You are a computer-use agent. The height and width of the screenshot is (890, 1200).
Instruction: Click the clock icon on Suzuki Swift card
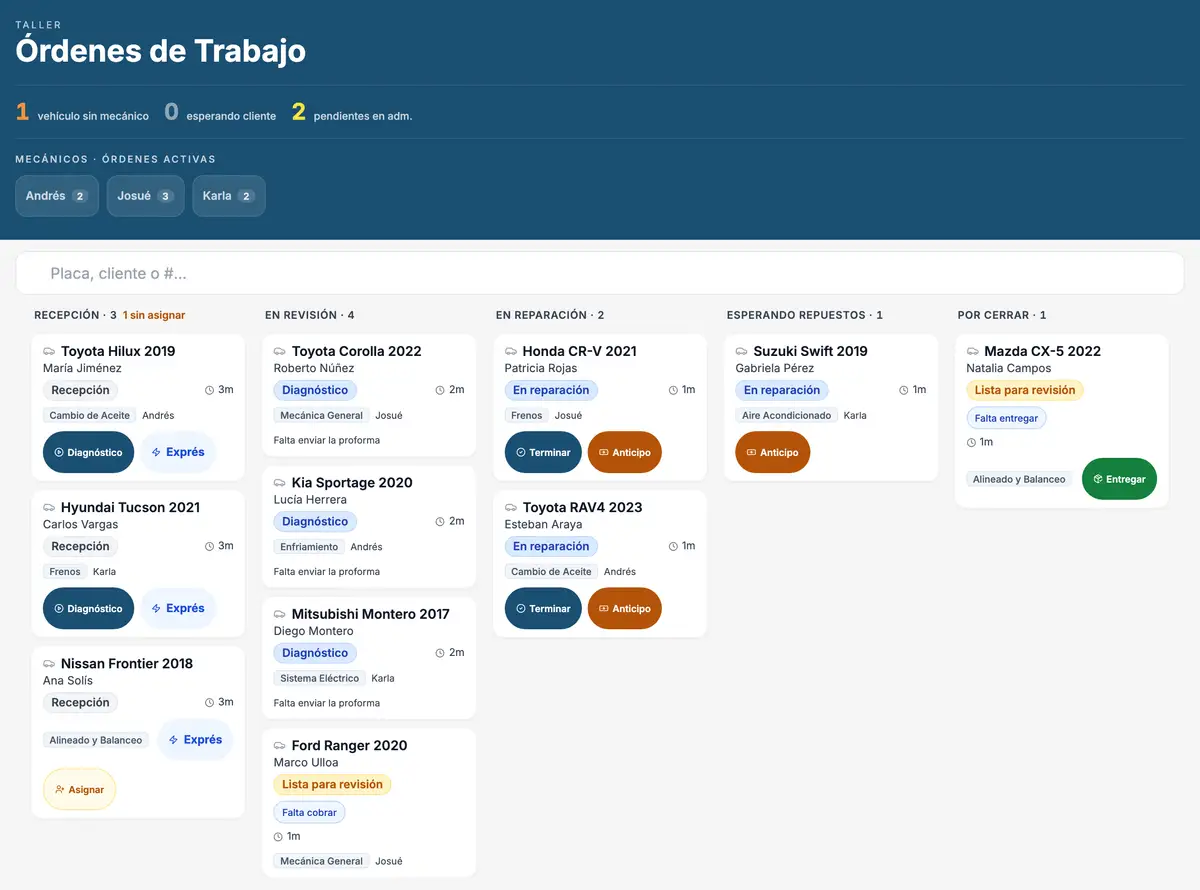tap(903, 390)
